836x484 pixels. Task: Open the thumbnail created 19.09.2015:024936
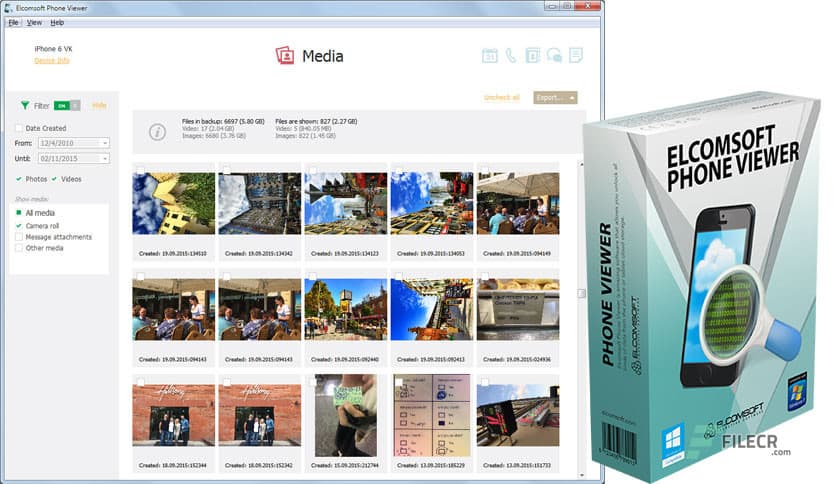click(518, 309)
